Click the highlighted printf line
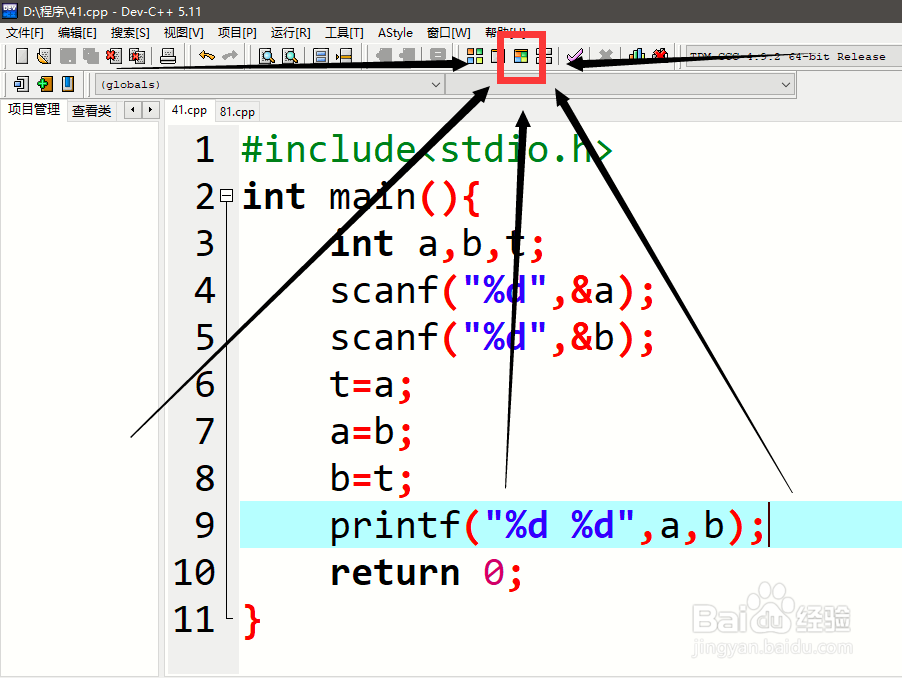 coord(571,524)
